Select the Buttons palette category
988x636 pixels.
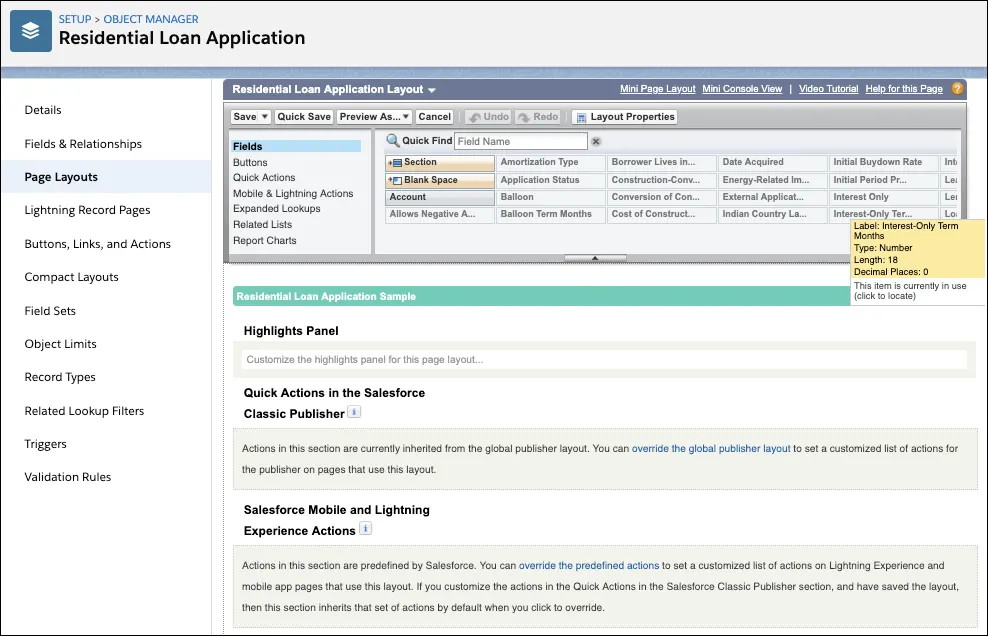(250, 163)
